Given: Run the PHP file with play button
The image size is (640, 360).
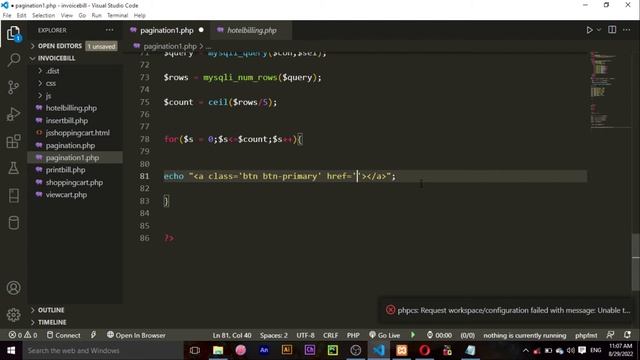Looking at the screenshot, I should pos(589,30).
